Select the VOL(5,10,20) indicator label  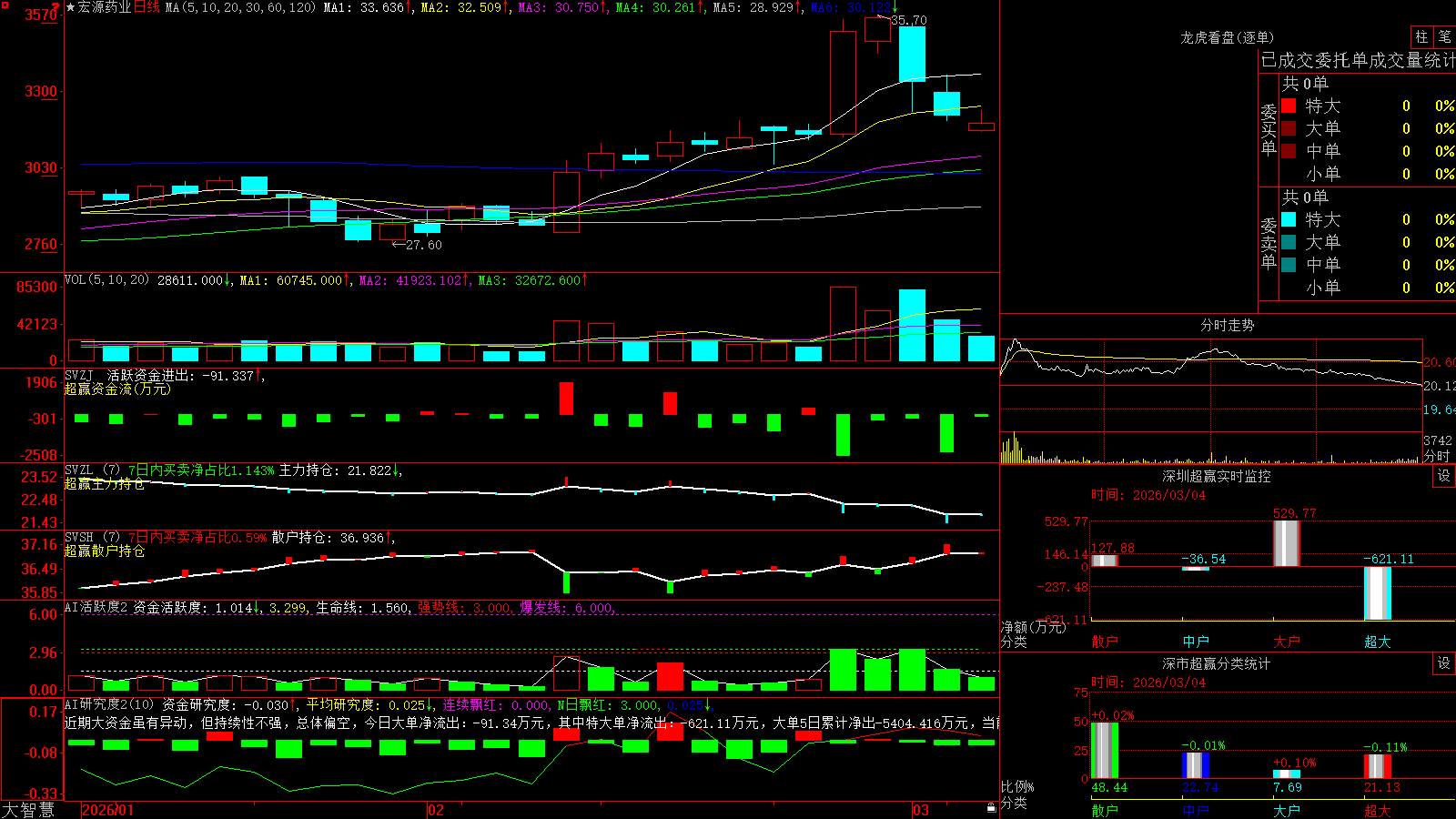pyautogui.click(x=106, y=280)
